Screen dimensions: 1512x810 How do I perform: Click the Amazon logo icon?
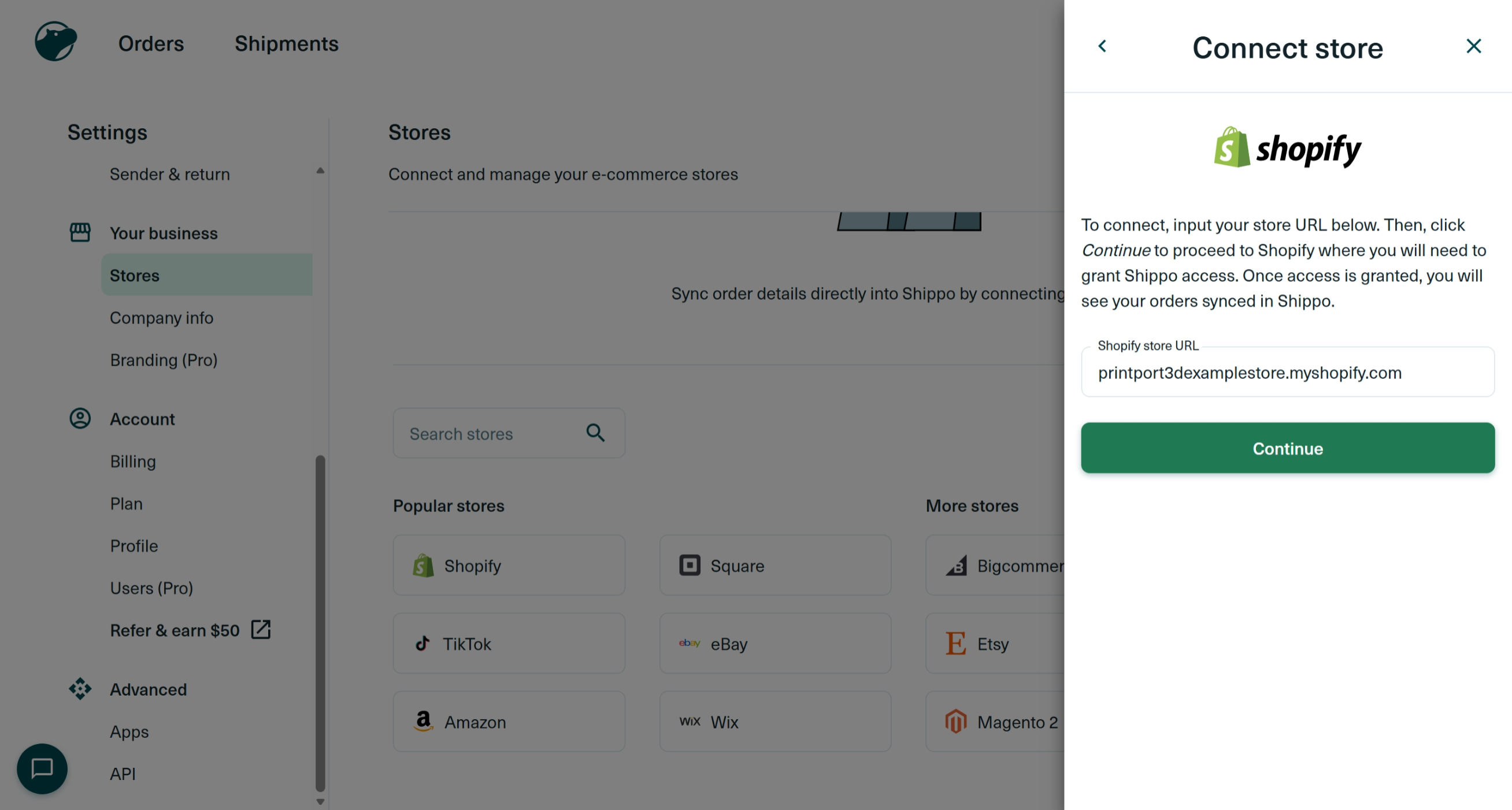coord(423,721)
